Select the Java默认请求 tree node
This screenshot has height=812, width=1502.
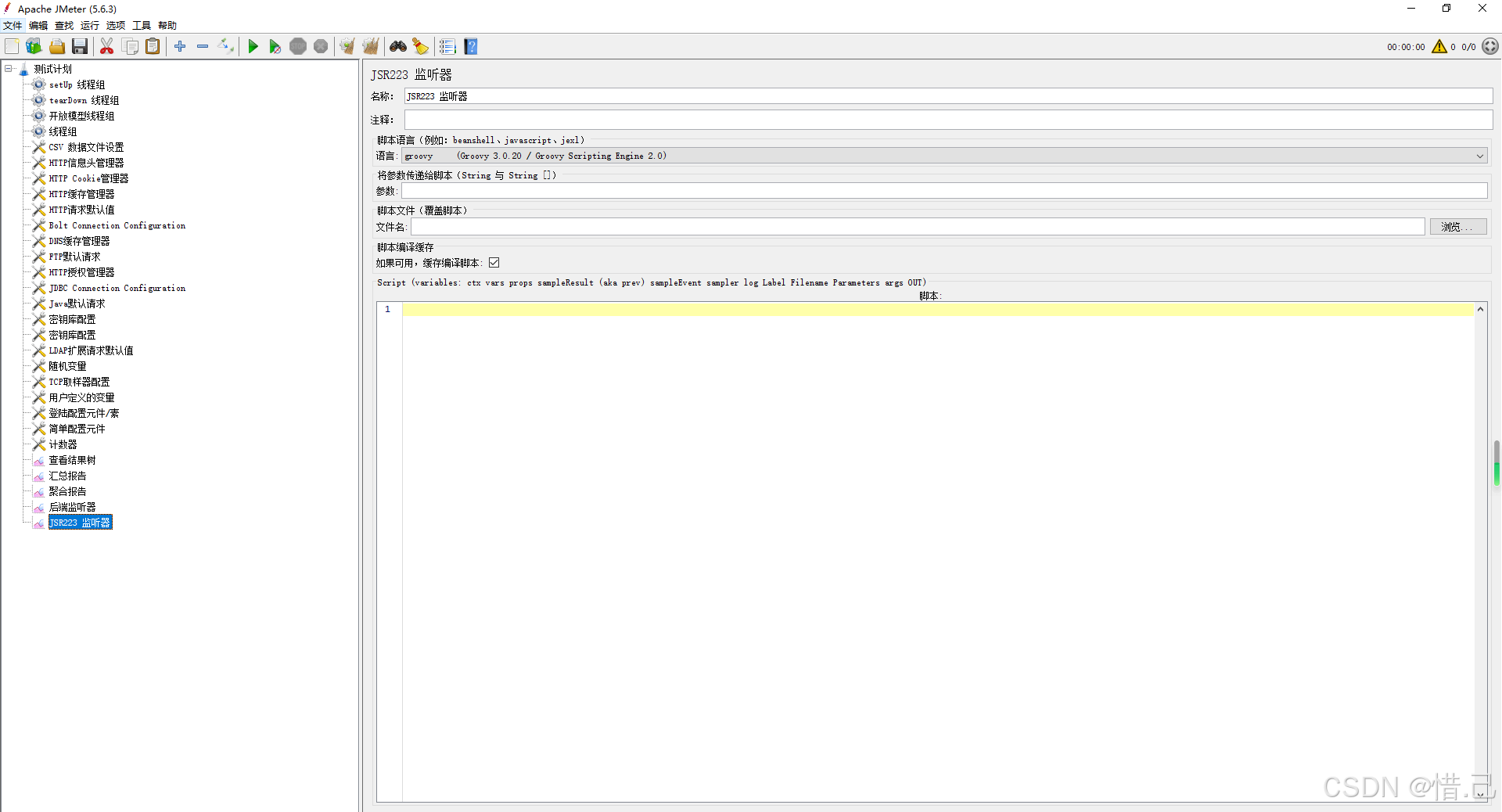[77, 304]
